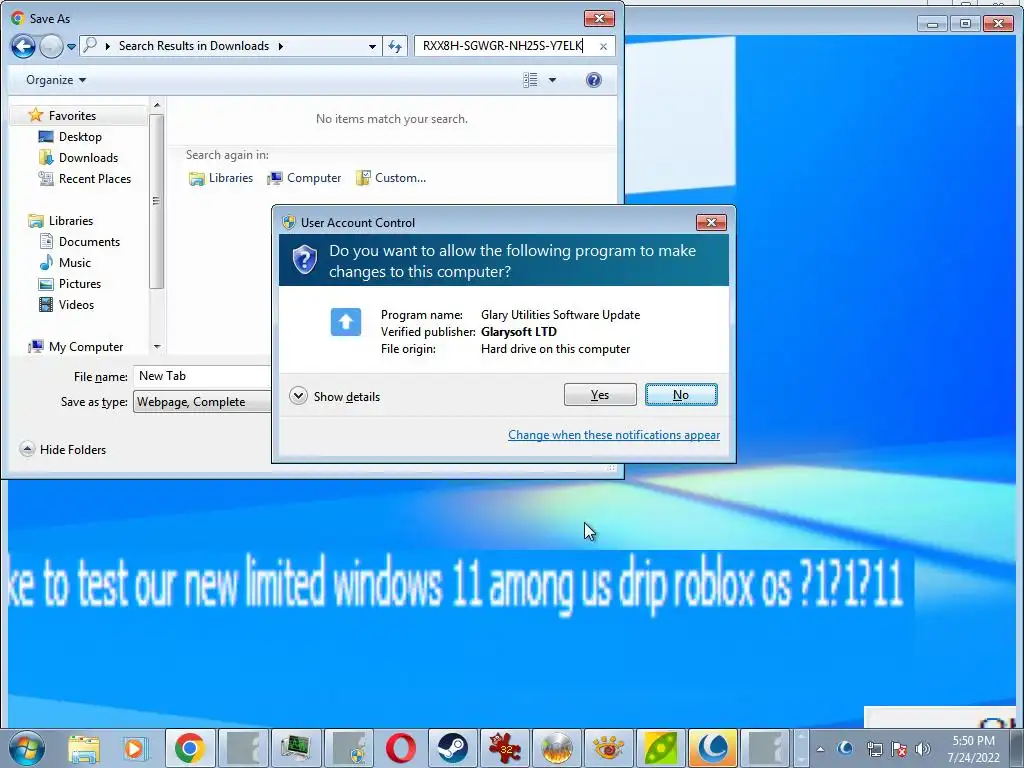Open recent locations dropdown arrow

71,46
